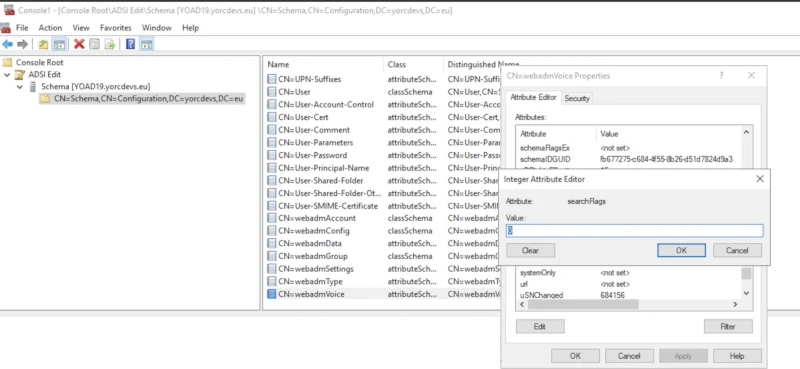800x369 pixels.
Task: Open the Action menu
Action: tap(51, 28)
